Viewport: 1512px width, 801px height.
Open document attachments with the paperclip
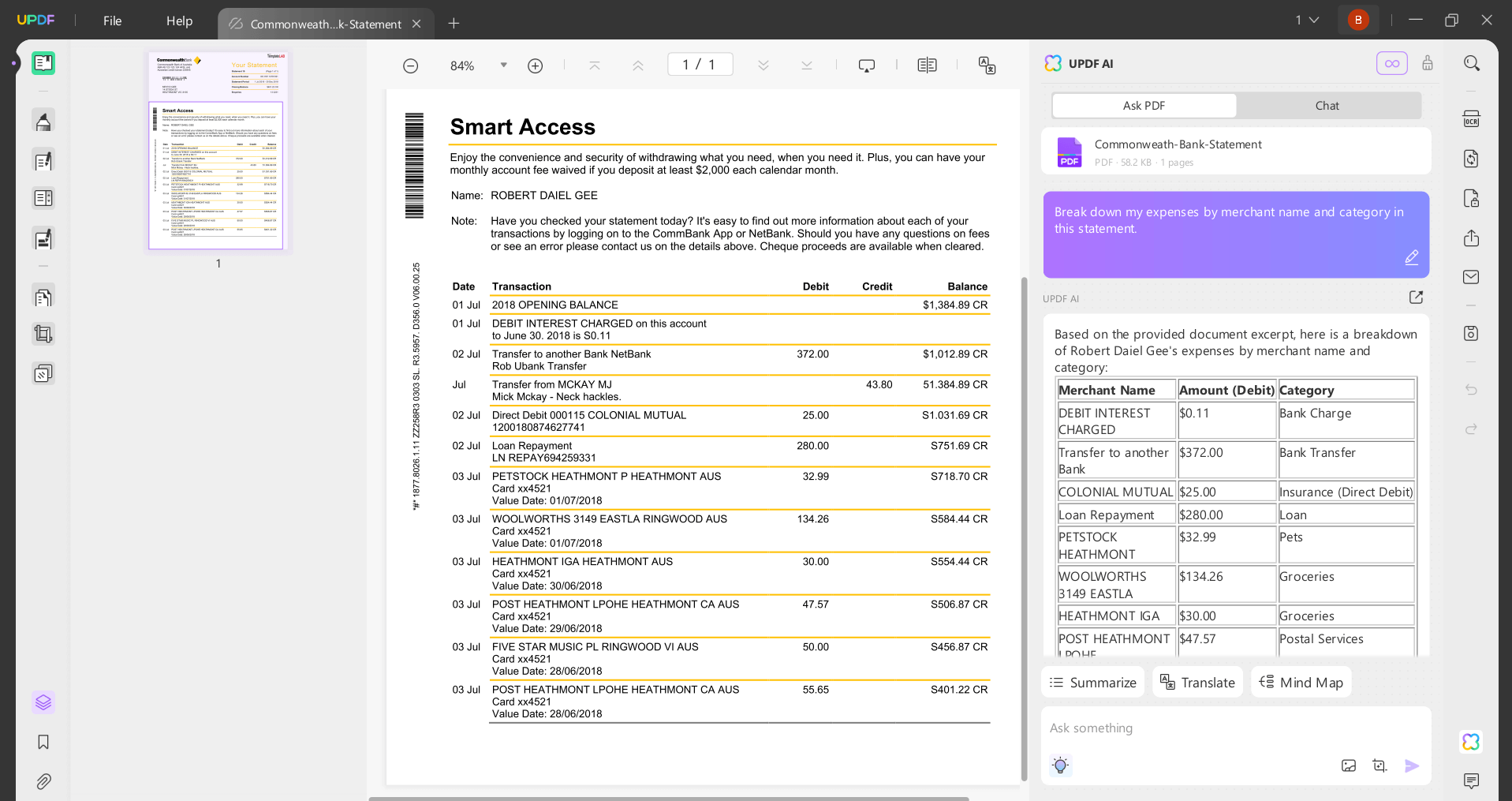(43, 781)
